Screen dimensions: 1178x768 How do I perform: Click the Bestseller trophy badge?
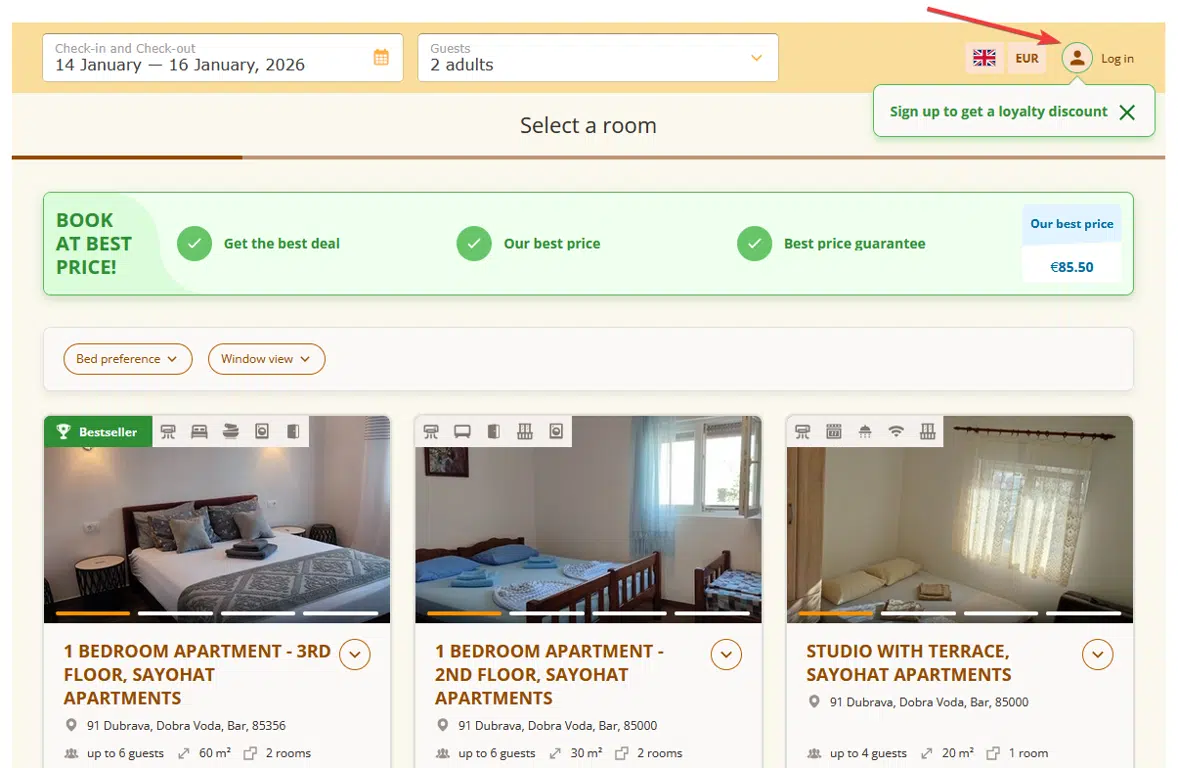[x=98, y=432]
